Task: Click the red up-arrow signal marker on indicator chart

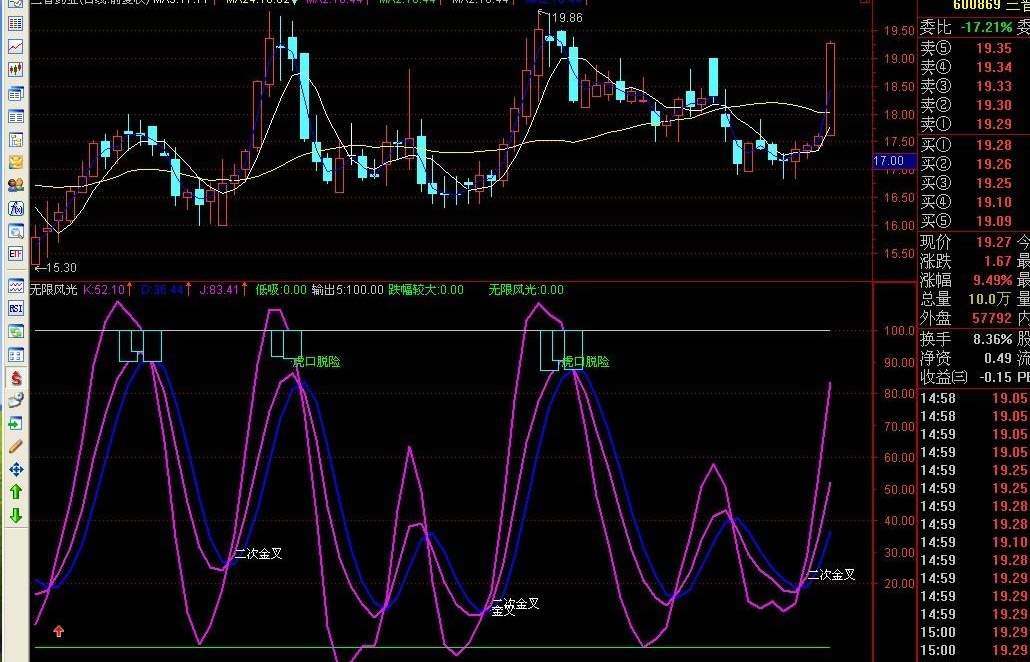Action: click(58, 631)
